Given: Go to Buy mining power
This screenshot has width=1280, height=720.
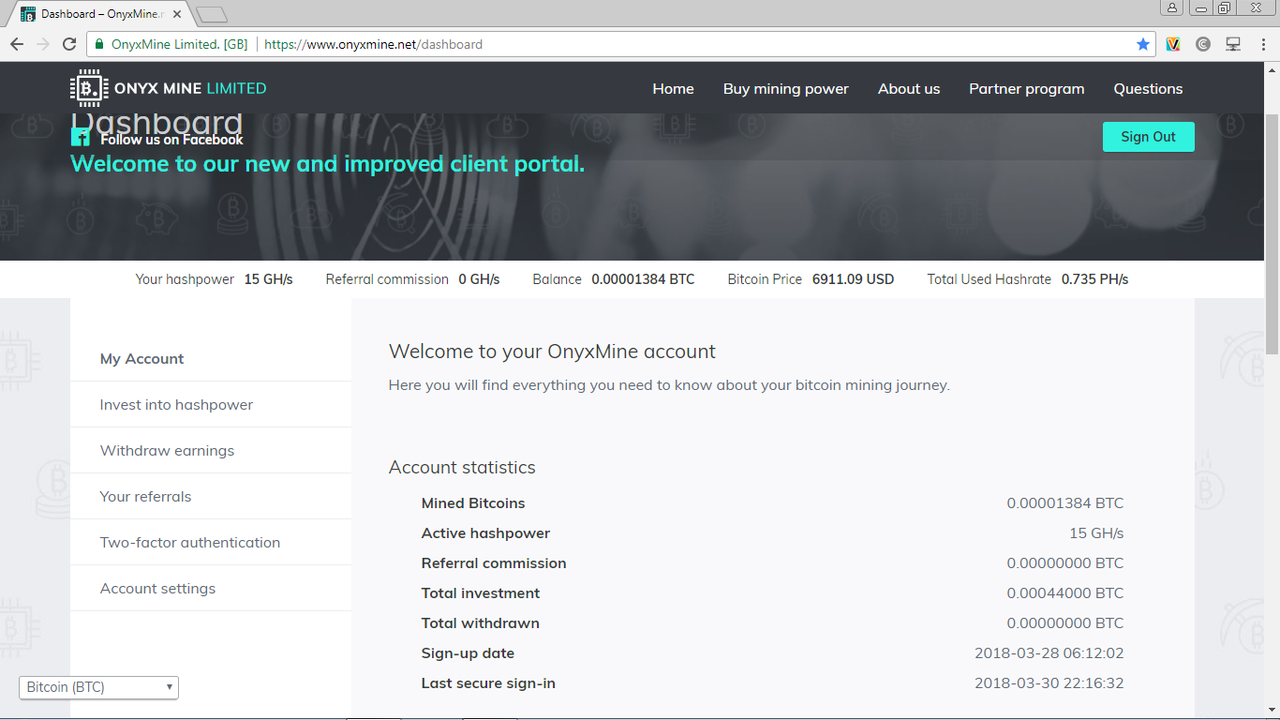Looking at the screenshot, I should click(786, 88).
